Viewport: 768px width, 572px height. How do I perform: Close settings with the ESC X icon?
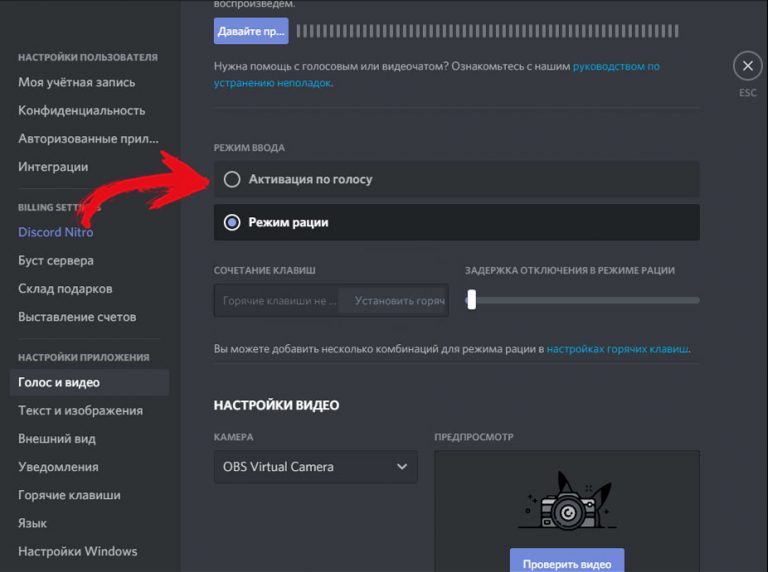747,67
